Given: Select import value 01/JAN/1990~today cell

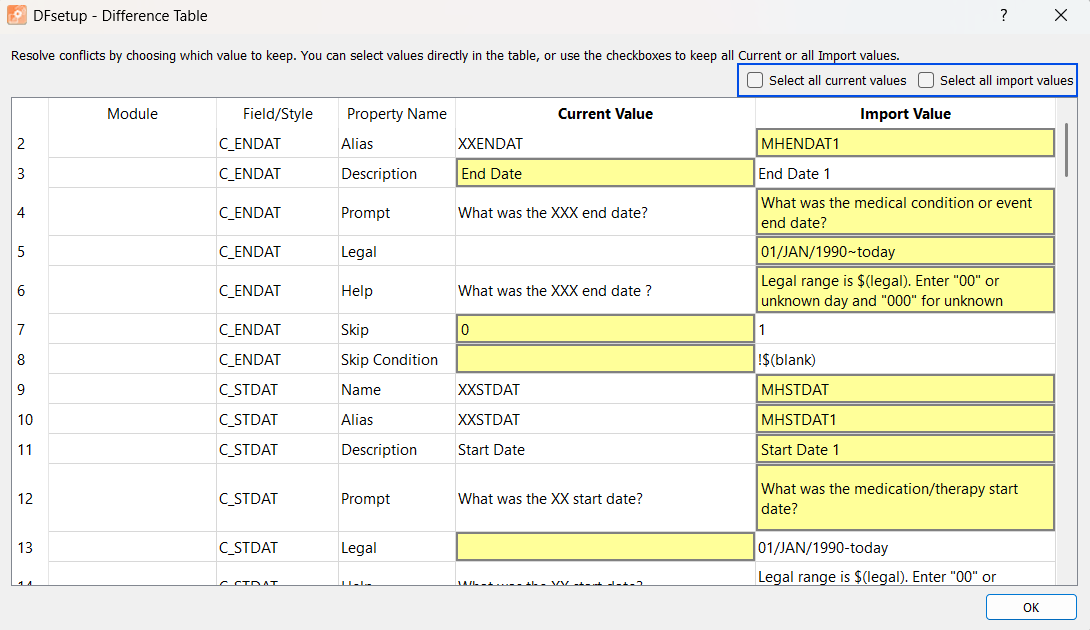Looking at the screenshot, I should (x=905, y=251).
